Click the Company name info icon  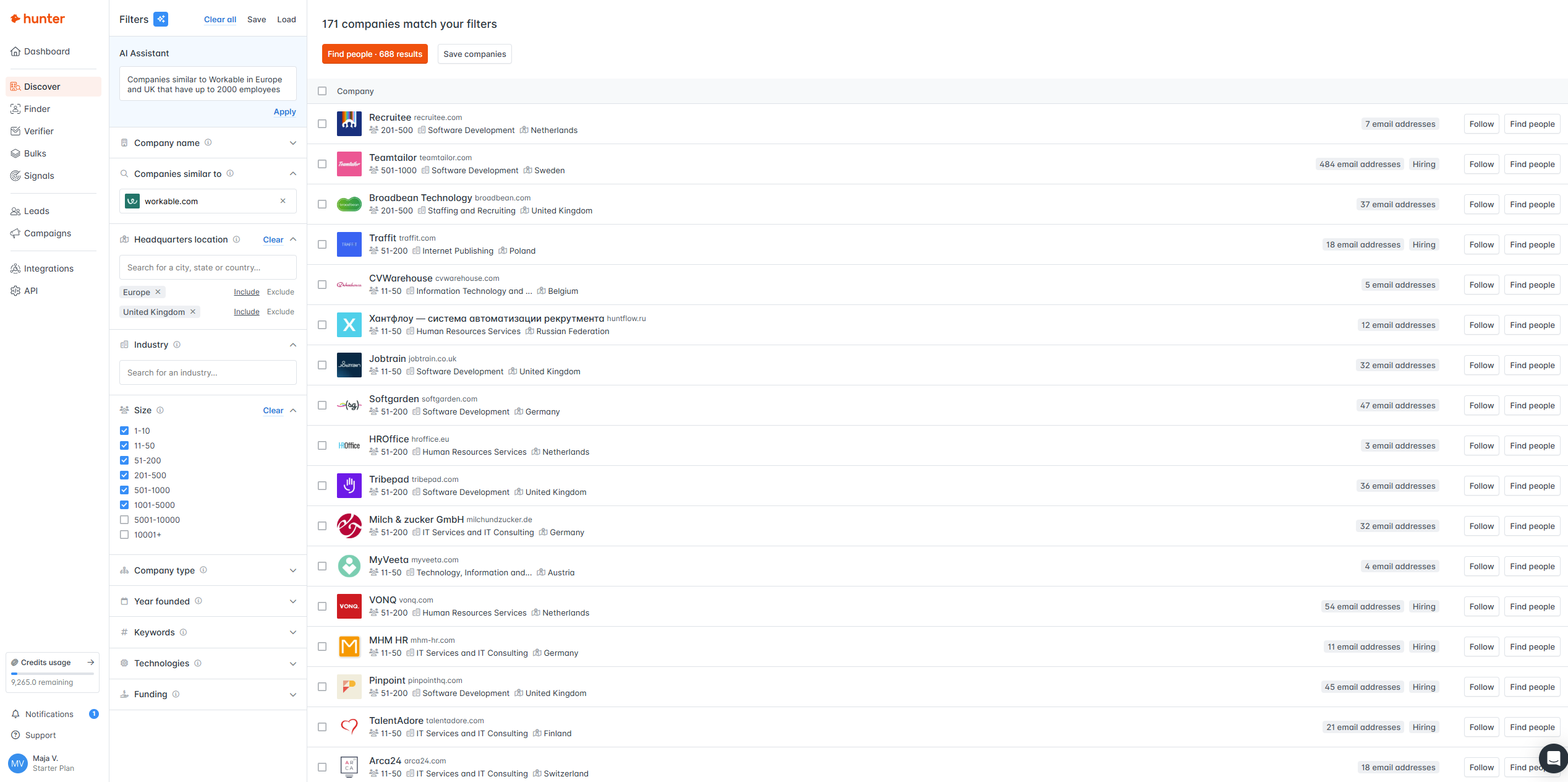pyautogui.click(x=208, y=142)
